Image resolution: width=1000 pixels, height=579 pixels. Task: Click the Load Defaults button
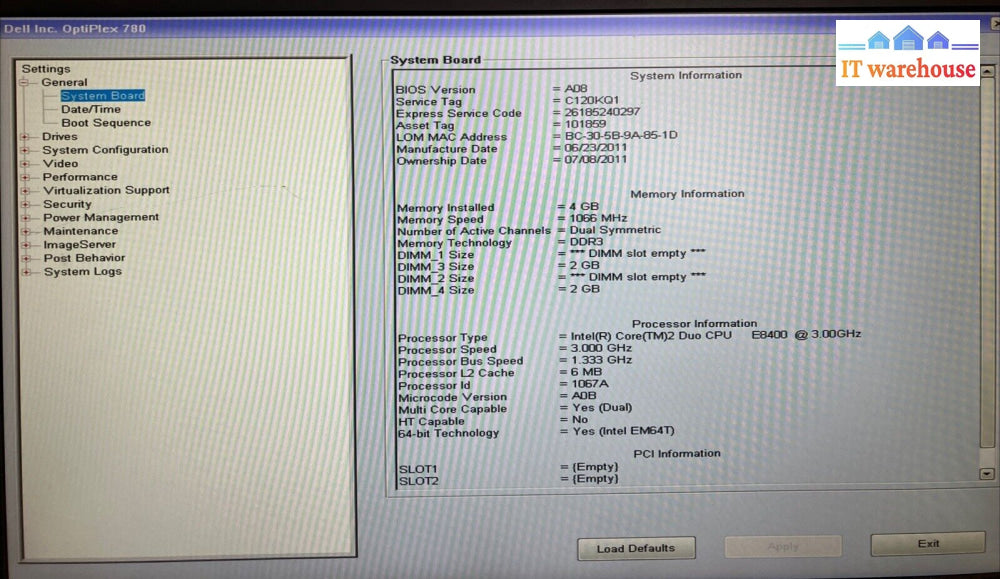[x=635, y=548]
